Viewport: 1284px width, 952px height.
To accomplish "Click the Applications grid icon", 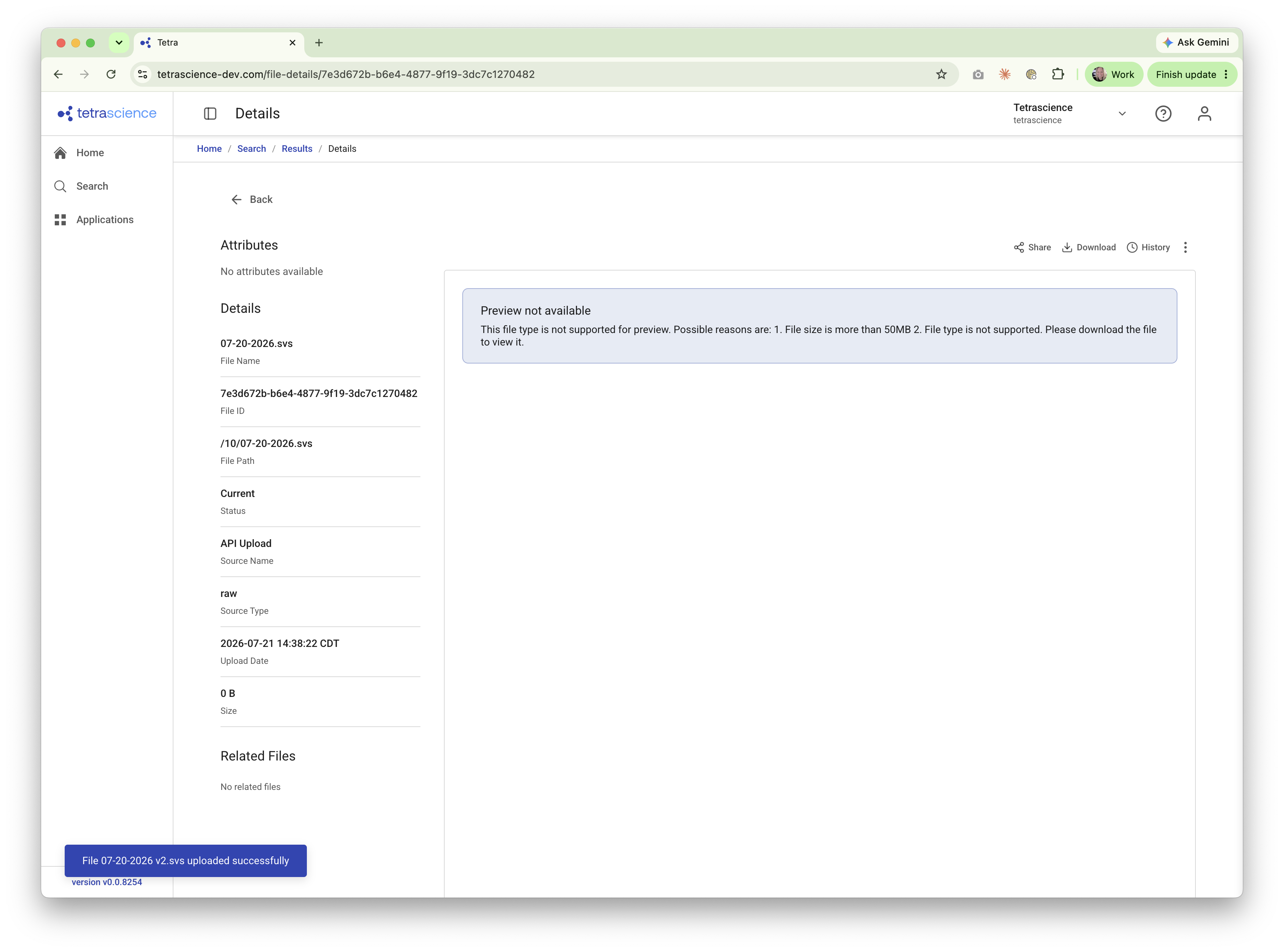I will click(x=60, y=219).
